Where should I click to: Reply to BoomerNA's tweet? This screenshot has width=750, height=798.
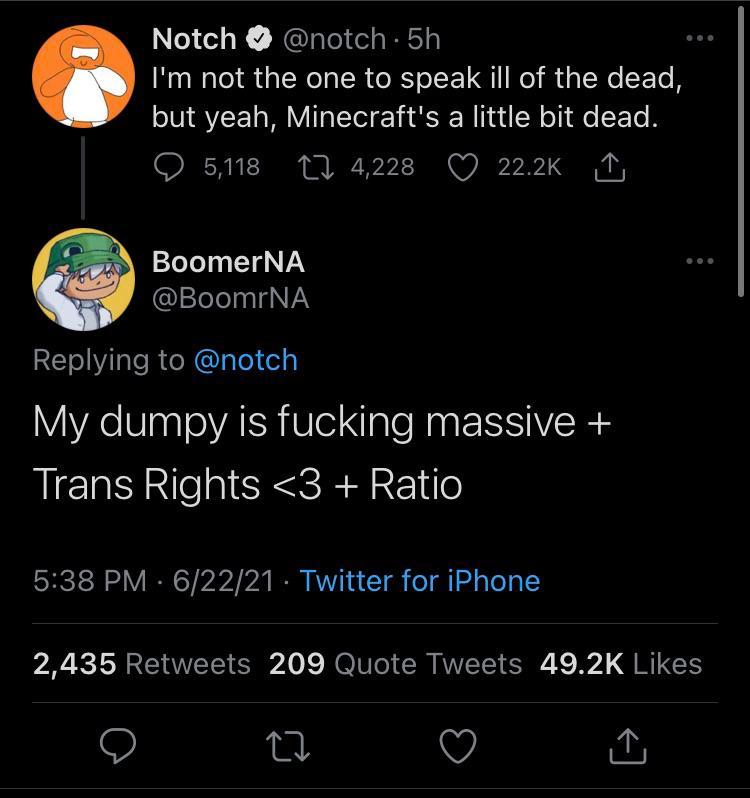[x=119, y=745]
